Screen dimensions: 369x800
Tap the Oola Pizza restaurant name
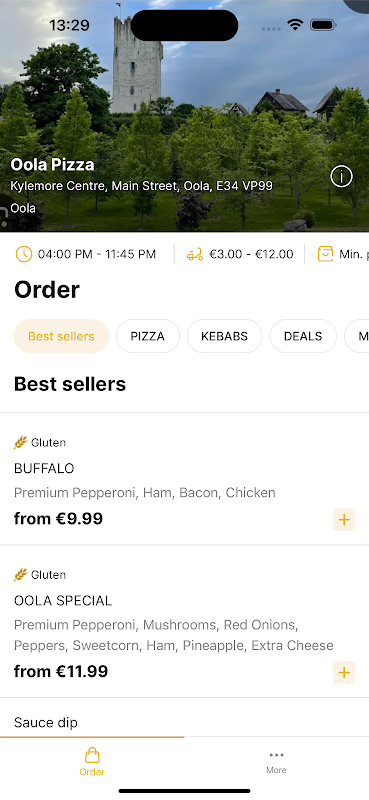tap(53, 165)
